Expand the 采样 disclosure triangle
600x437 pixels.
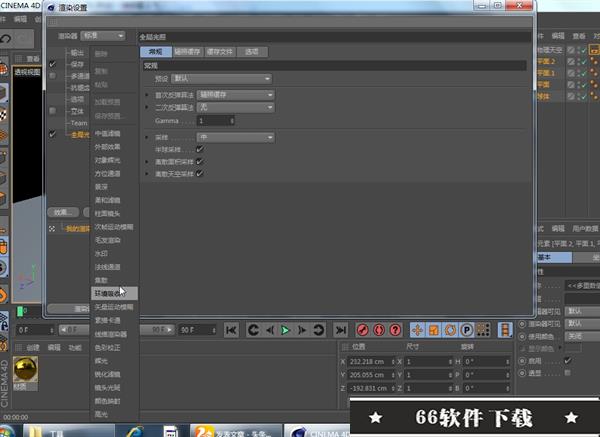pyautogui.click(x=147, y=137)
